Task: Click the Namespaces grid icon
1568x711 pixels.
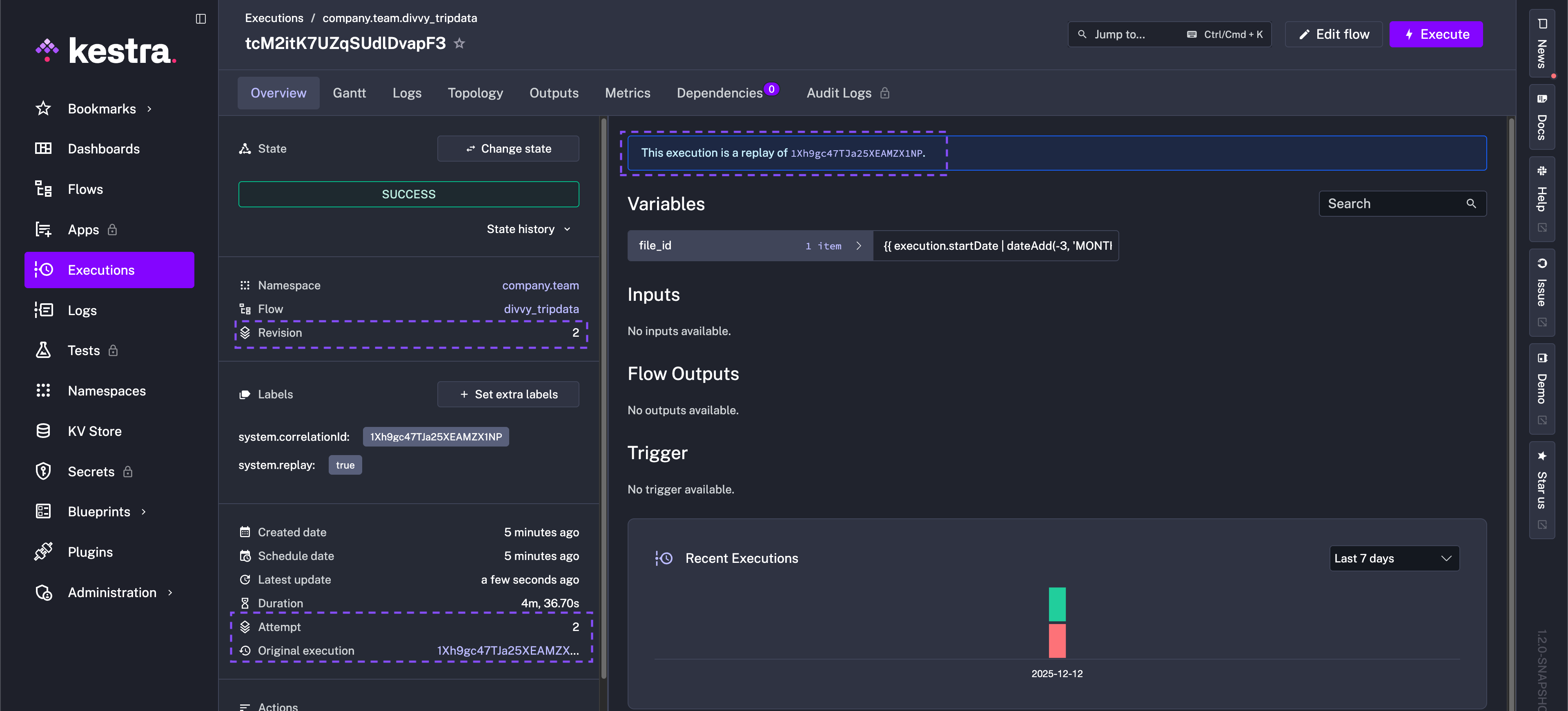Action: click(x=43, y=391)
